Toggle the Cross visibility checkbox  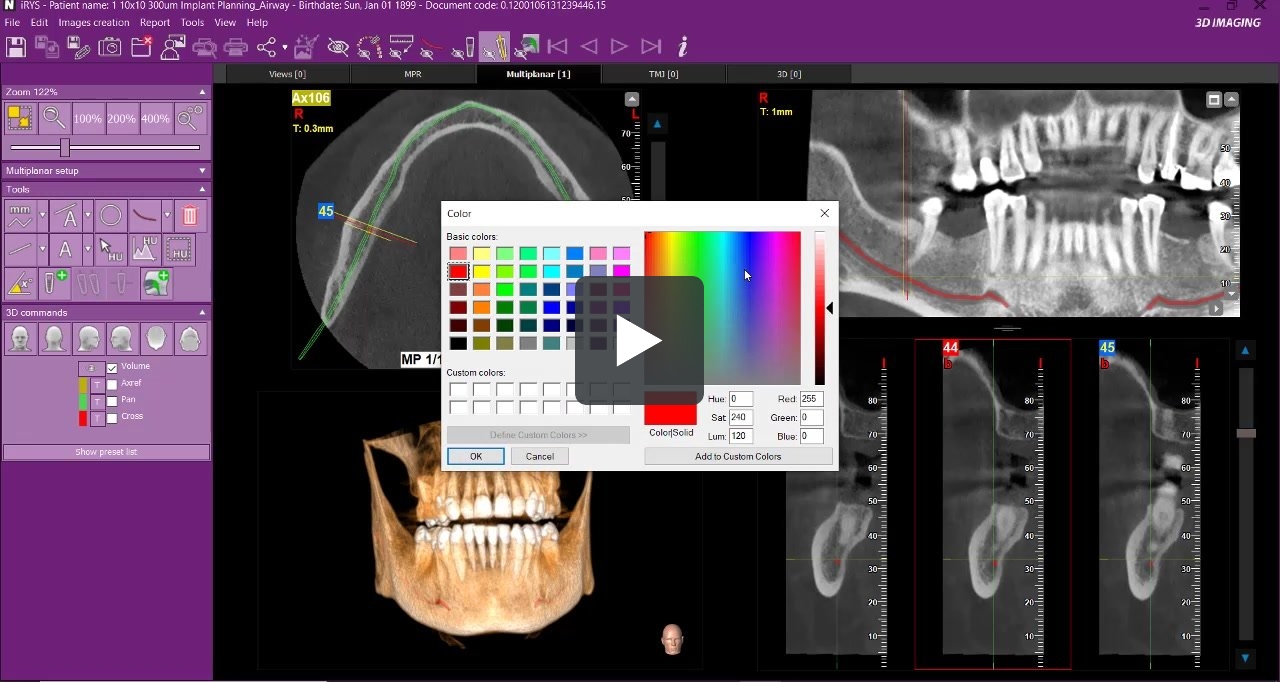click(x=112, y=419)
